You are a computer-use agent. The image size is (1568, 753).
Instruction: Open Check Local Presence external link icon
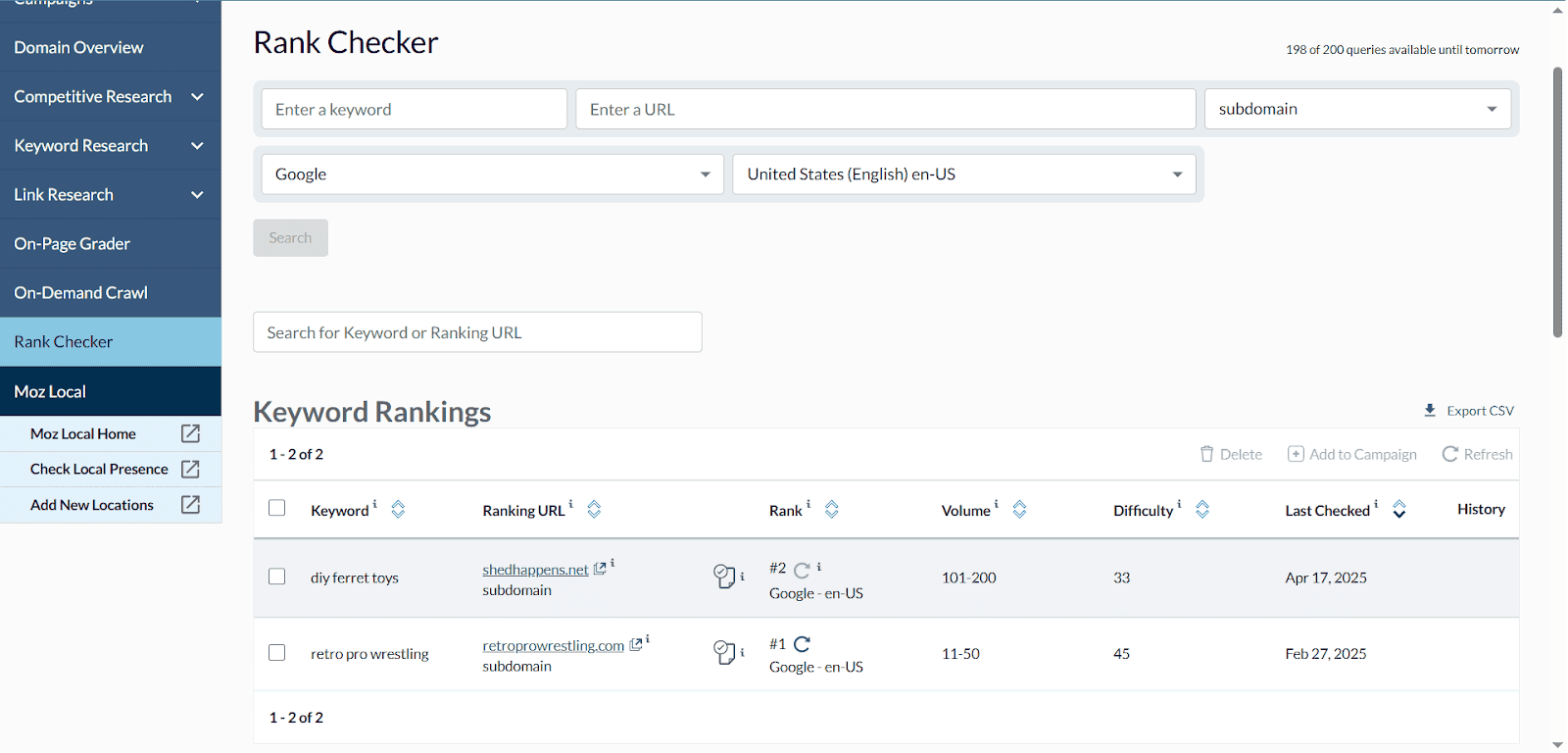tap(191, 469)
